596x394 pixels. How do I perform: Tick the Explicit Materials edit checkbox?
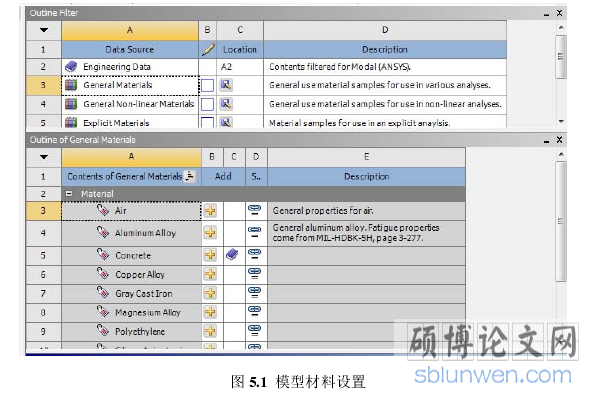(x=207, y=122)
